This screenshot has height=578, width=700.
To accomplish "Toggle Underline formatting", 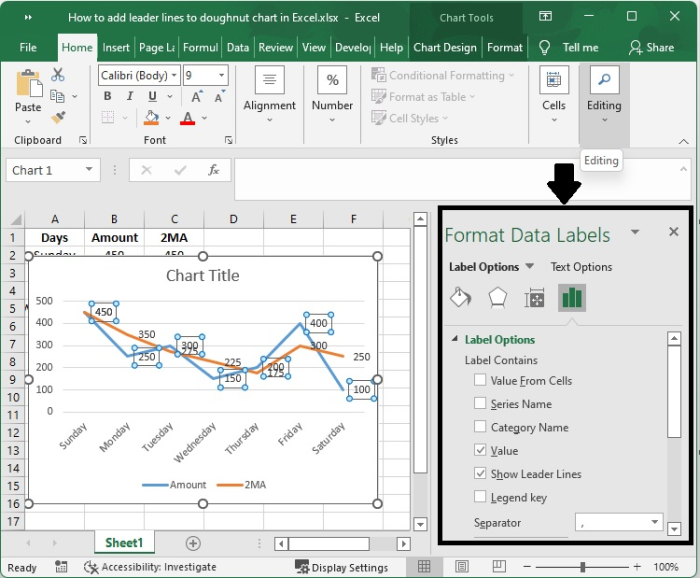I will coord(152,96).
